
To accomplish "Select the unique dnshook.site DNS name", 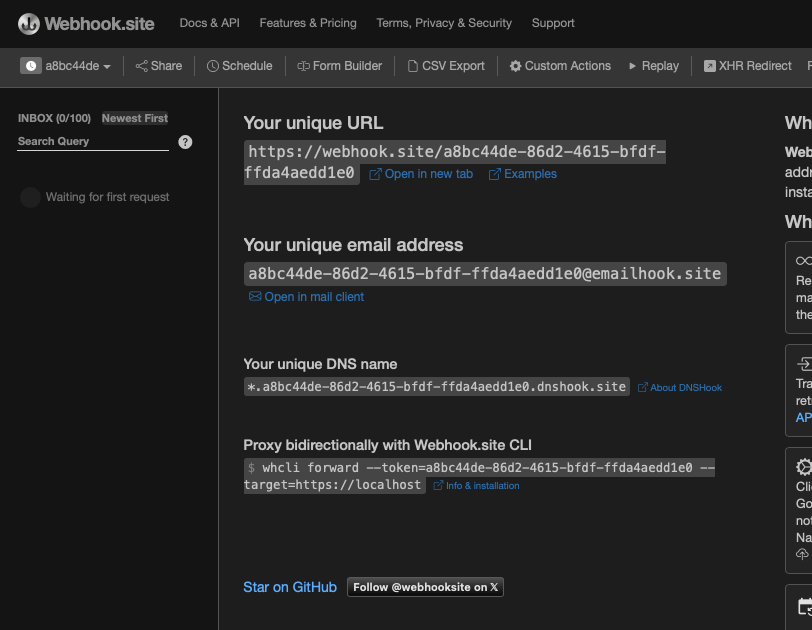I will pyautogui.click(x=437, y=387).
